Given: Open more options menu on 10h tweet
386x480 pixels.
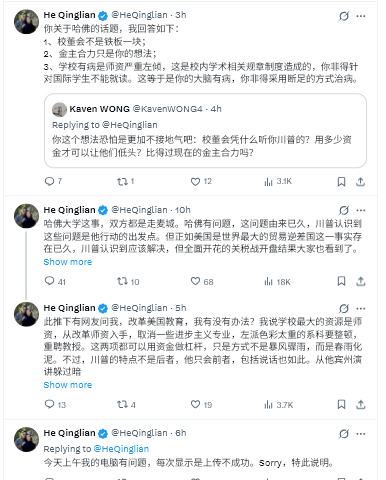Looking at the screenshot, I should (x=361, y=210).
